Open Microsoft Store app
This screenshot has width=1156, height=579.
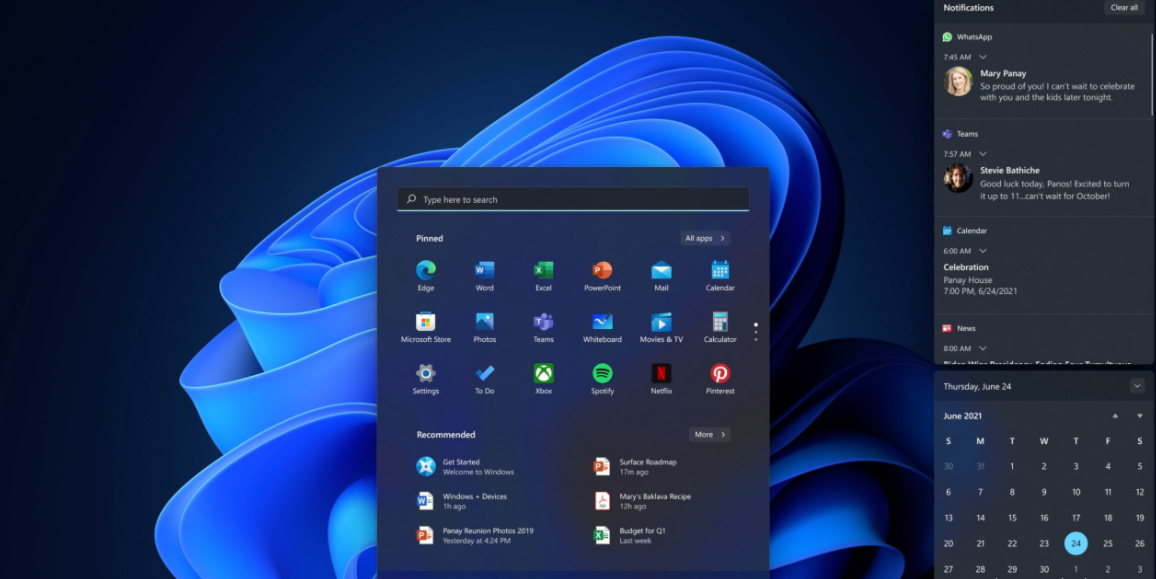tap(426, 322)
